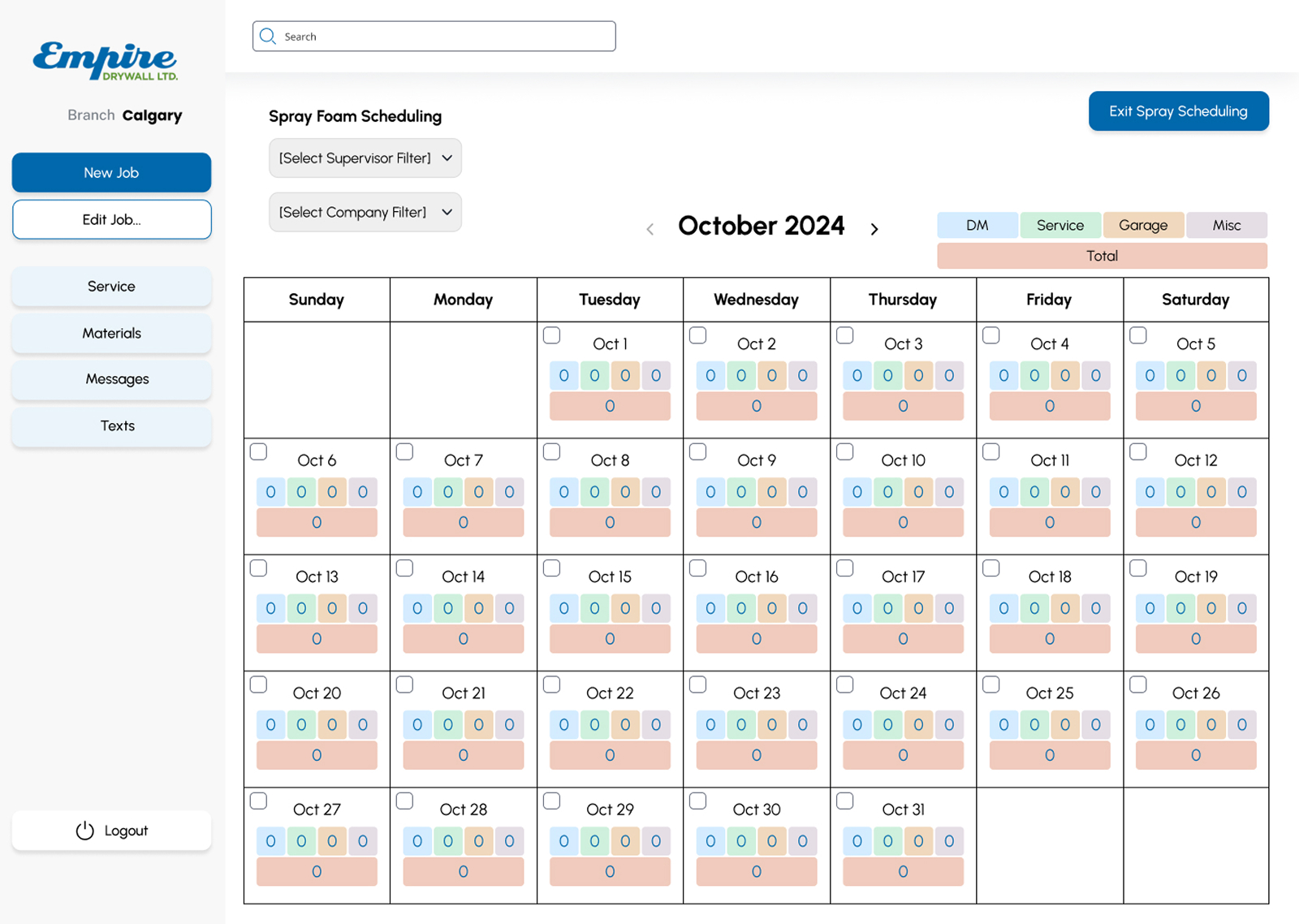Viewport: 1299px width, 924px height.
Task: Click the green Service legend swatch
Action: 1060,225
